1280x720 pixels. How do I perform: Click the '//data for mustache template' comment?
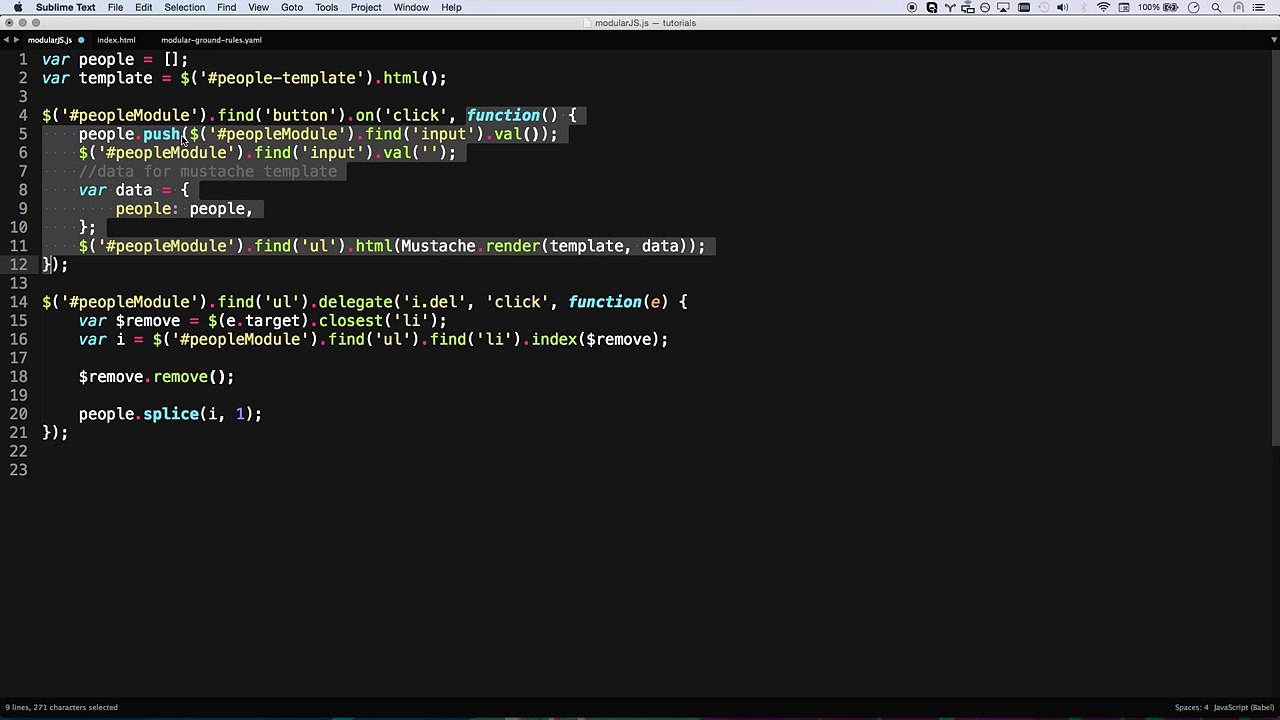[x=208, y=171]
